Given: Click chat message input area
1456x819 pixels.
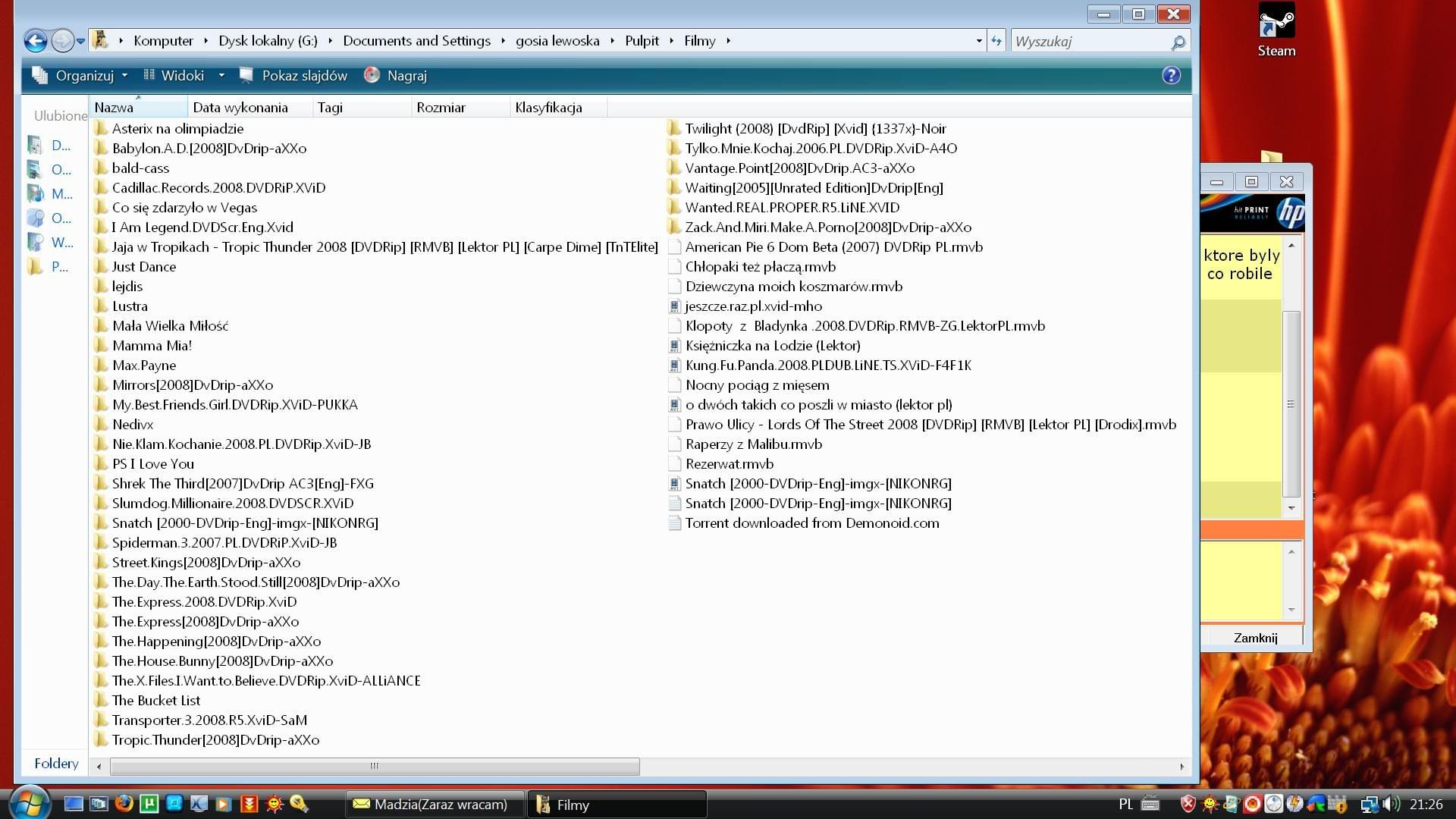Looking at the screenshot, I should (x=1242, y=580).
